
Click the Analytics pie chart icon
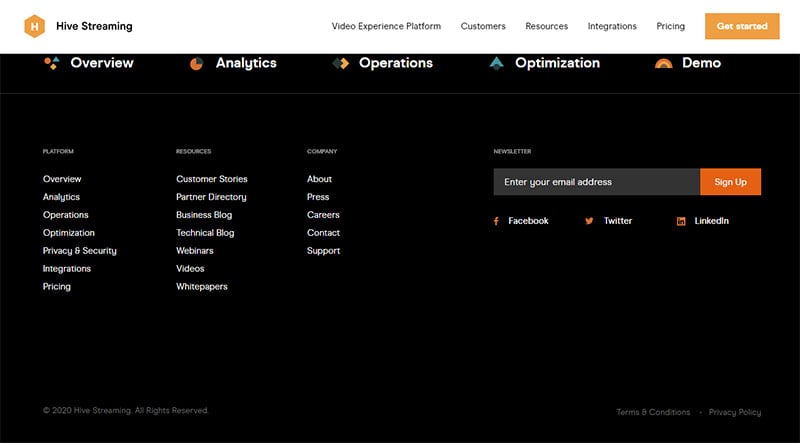pyautogui.click(x=196, y=63)
